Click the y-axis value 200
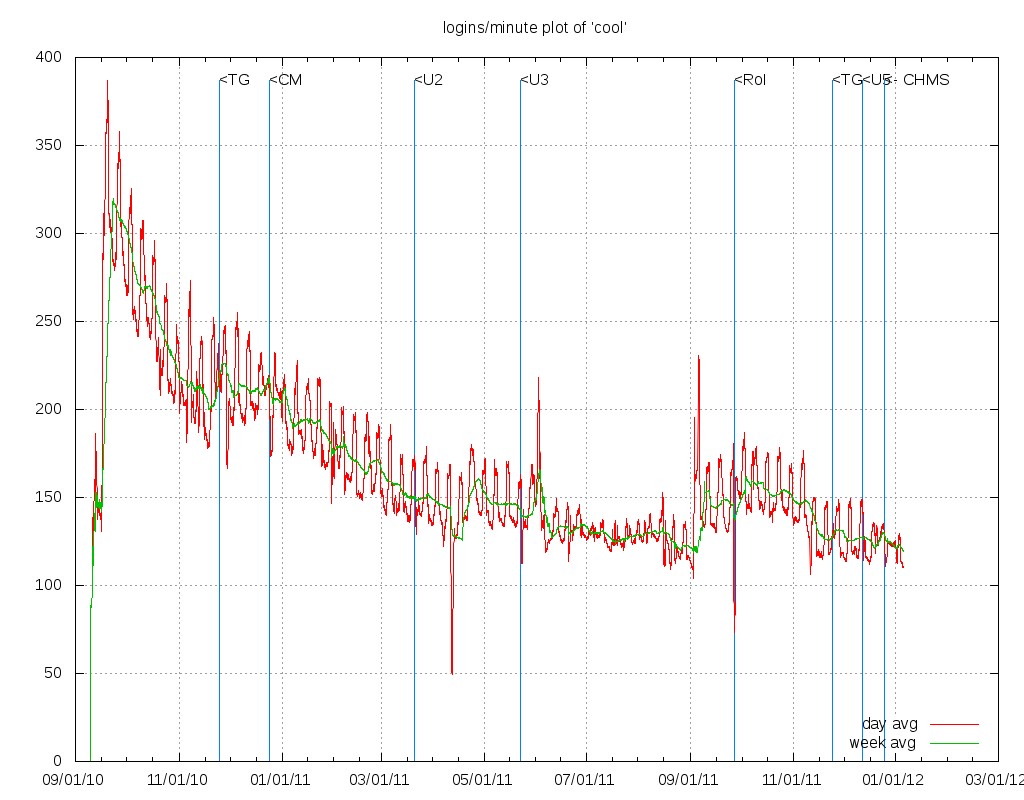The image size is (1024, 800). pos(49,409)
